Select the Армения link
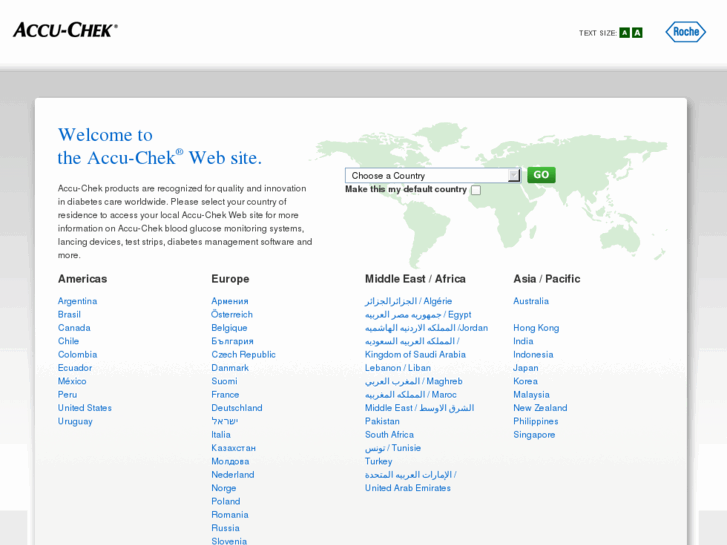This screenshot has height=545, width=727. pyautogui.click(x=230, y=301)
